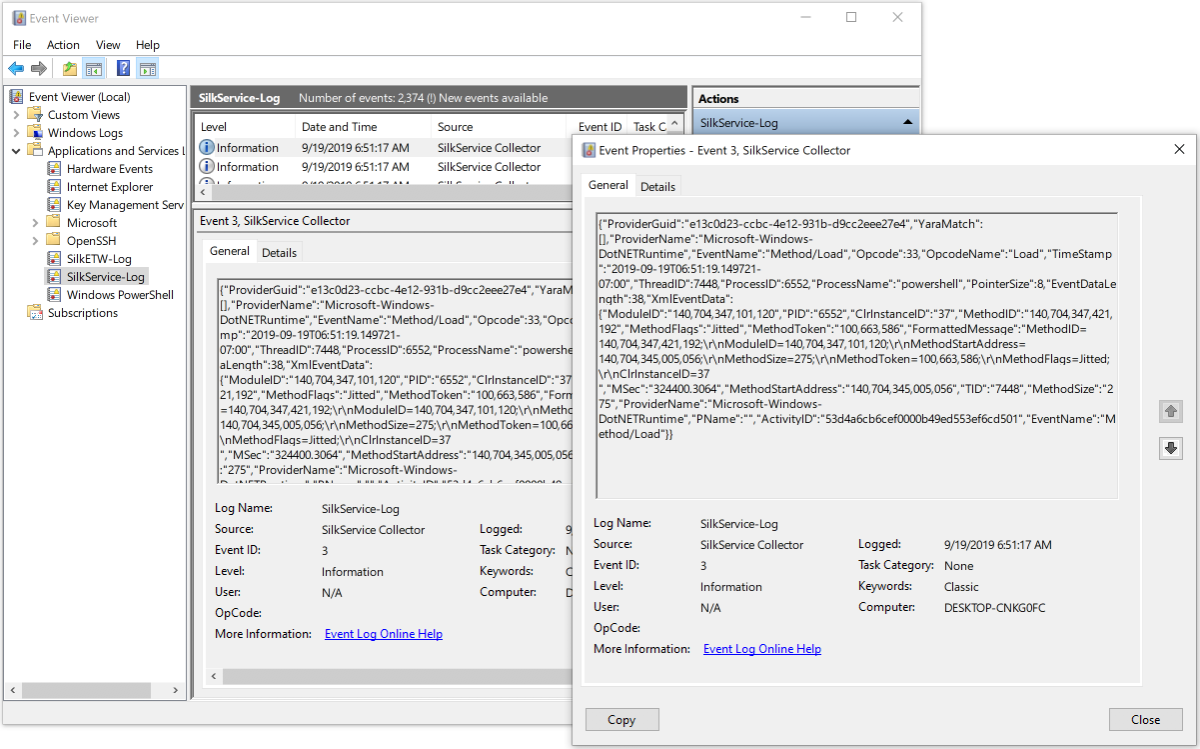Toggle the Show/Hide Console Tree icon
1200x749 pixels.
pos(93,69)
